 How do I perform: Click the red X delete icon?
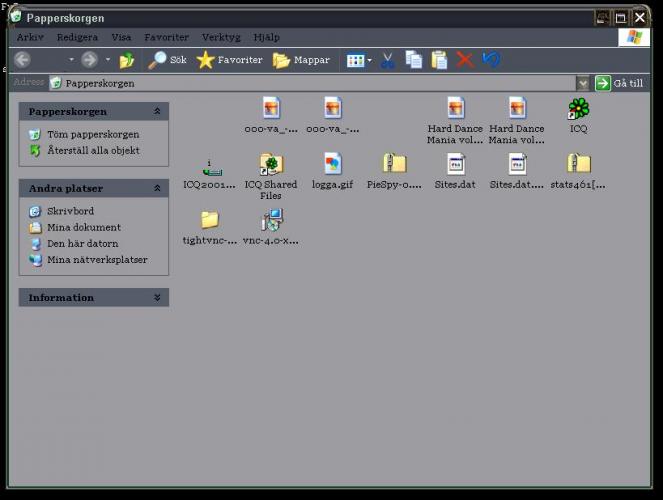(465, 60)
